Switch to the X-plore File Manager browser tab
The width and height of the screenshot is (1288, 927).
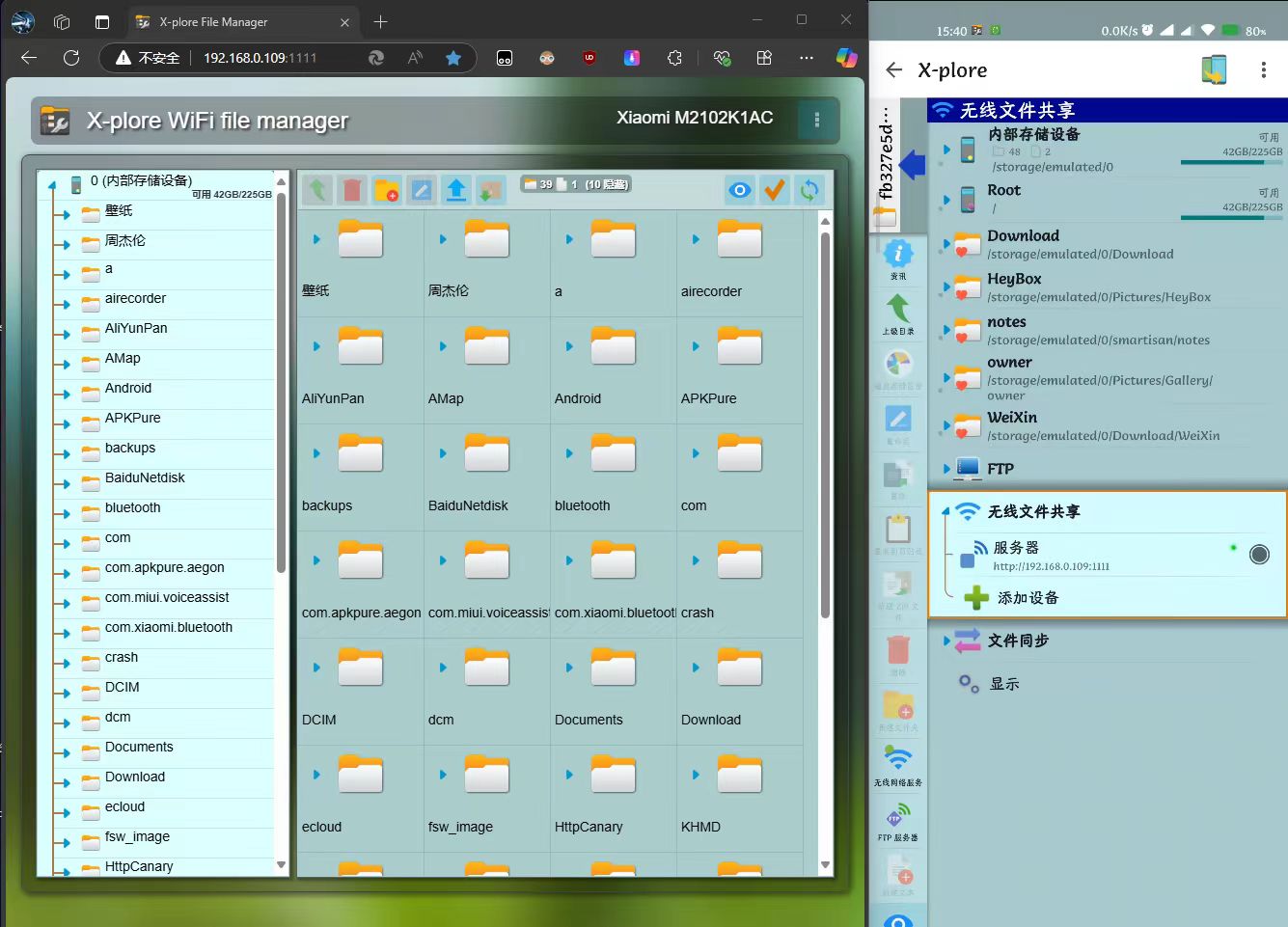(243, 21)
